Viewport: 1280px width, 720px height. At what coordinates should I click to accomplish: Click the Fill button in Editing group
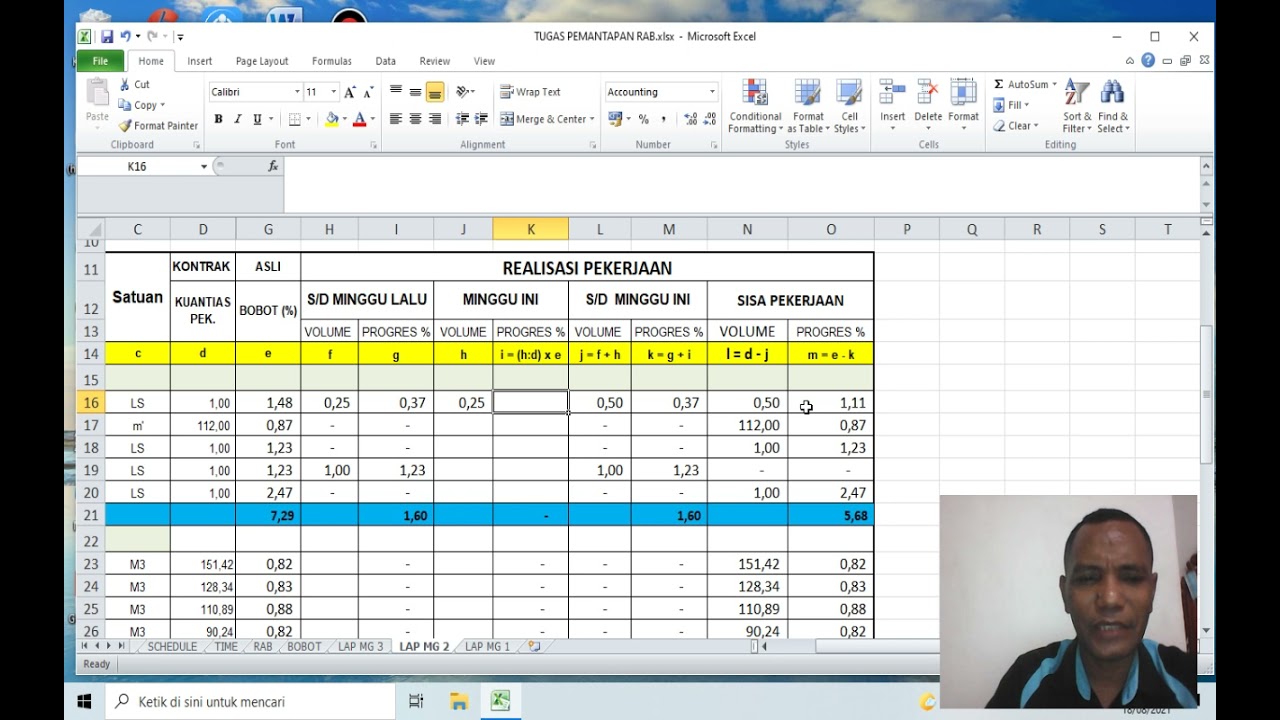(1012, 105)
